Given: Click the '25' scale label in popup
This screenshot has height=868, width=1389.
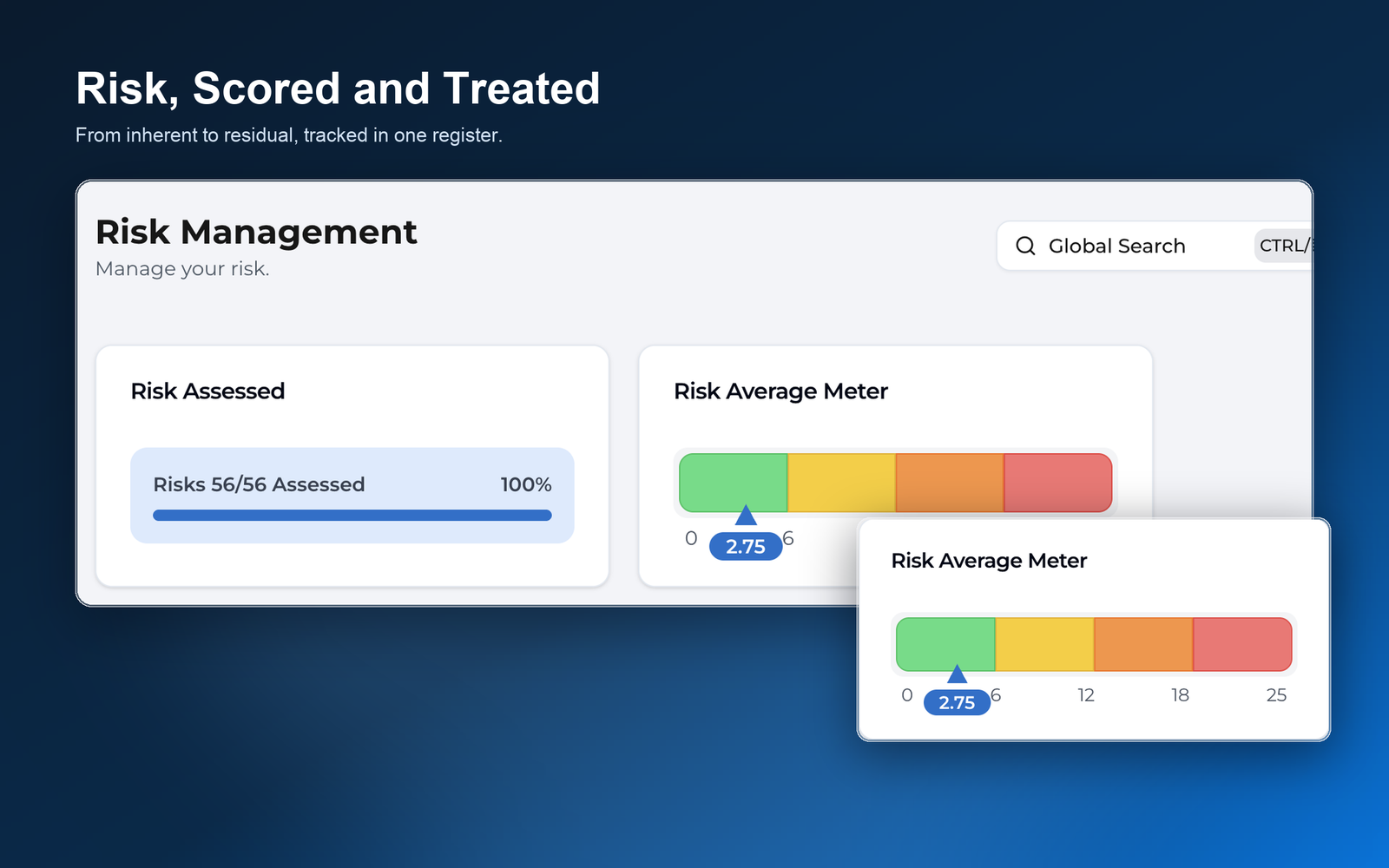Looking at the screenshot, I should pyautogui.click(x=1276, y=695).
